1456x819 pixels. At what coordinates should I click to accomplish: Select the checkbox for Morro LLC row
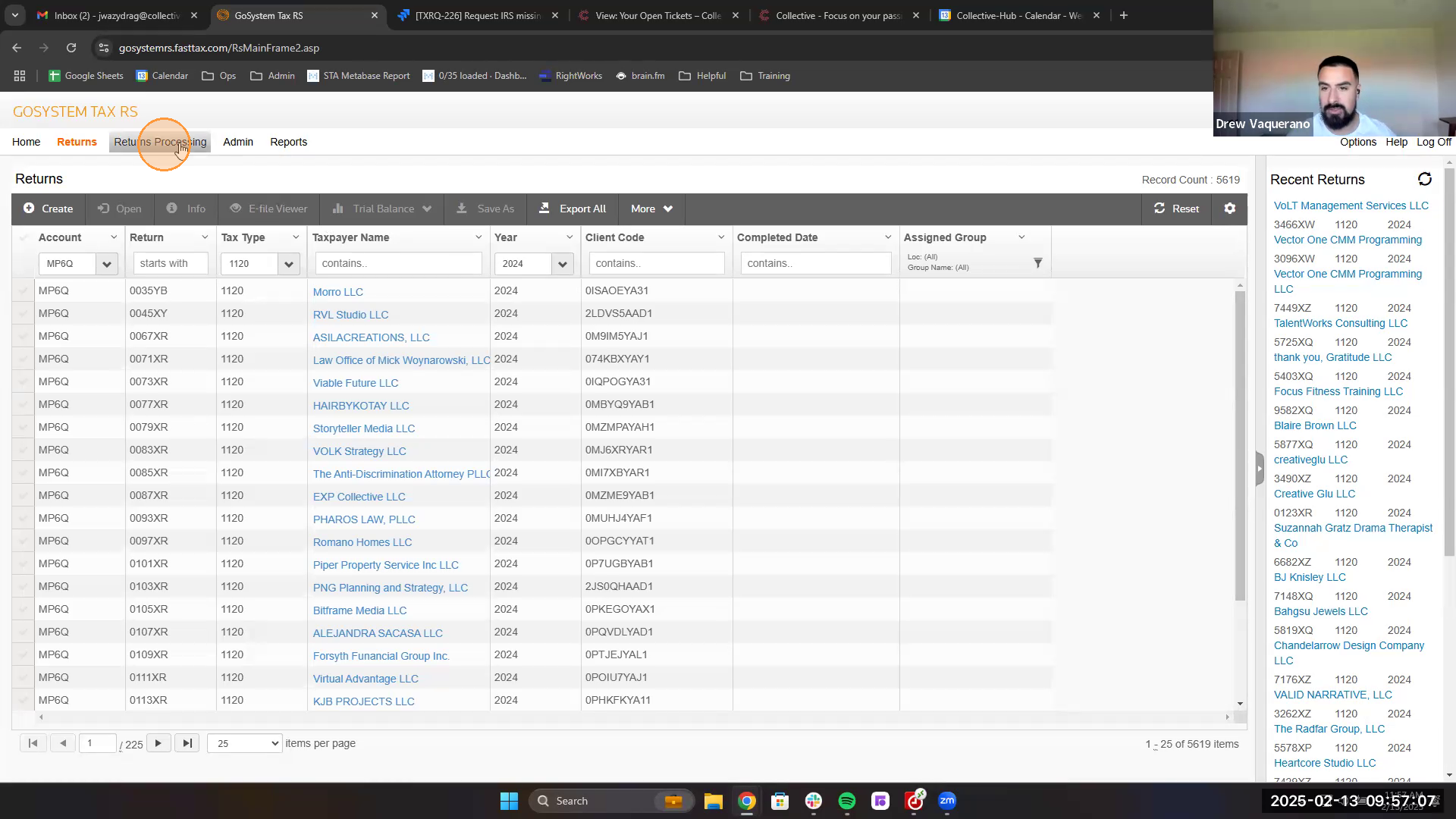tap(23, 291)
